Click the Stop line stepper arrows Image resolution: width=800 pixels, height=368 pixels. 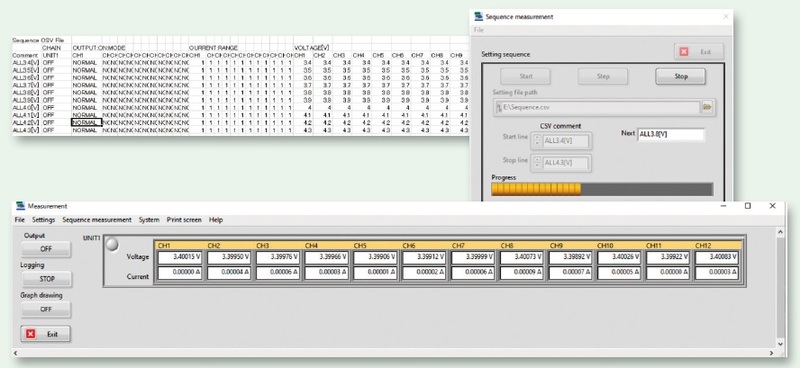coord(536,163)
